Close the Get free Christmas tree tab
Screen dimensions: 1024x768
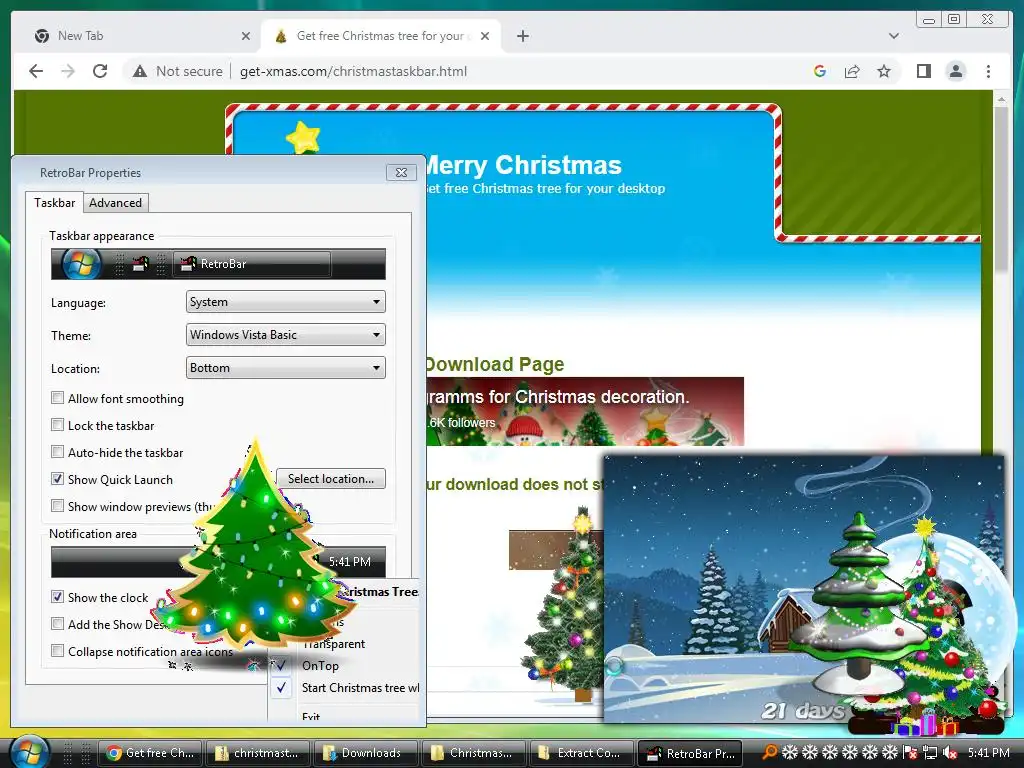[485, 36]
